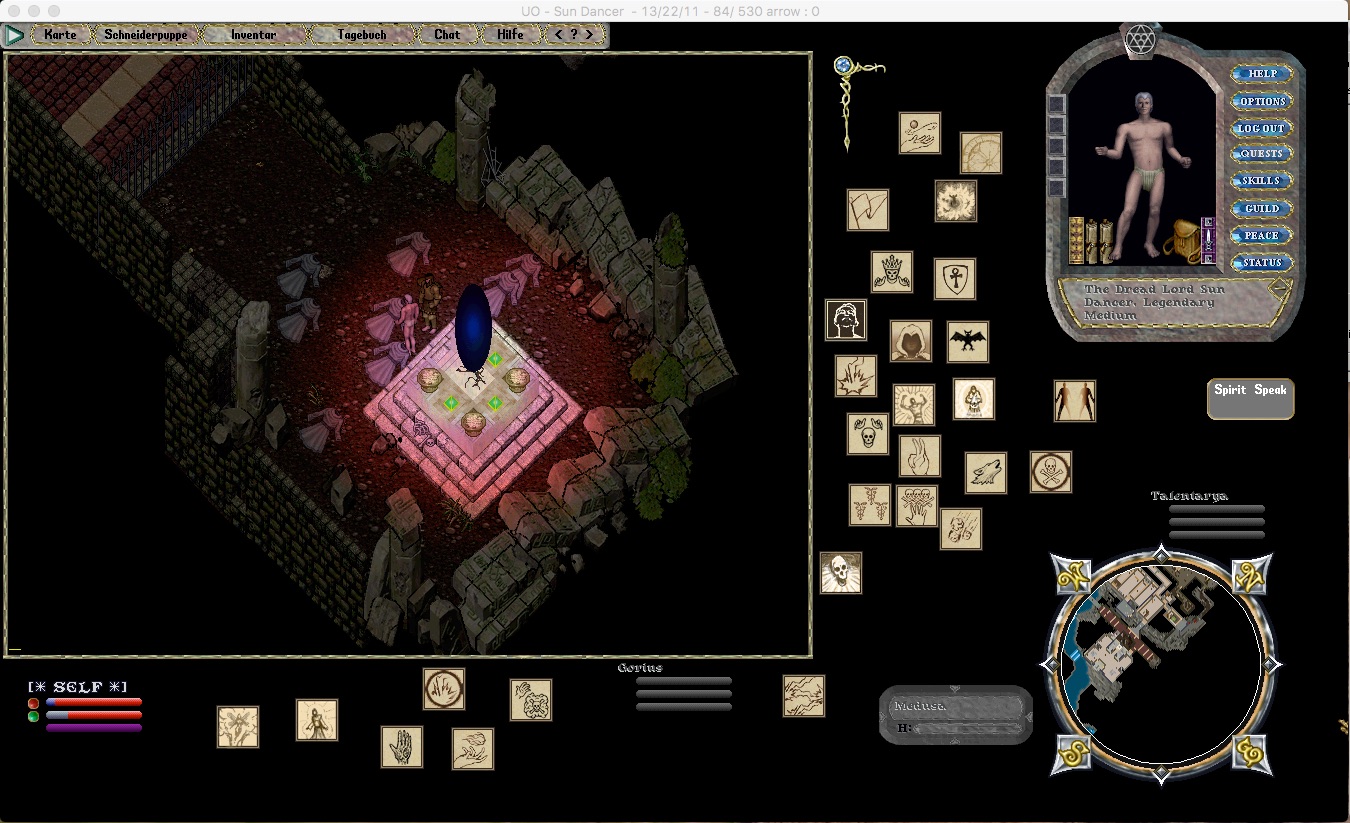Open OPTIONS from the paperdoll
1350x823 pixels.
pyautogui.click(x=1262, y=101)
